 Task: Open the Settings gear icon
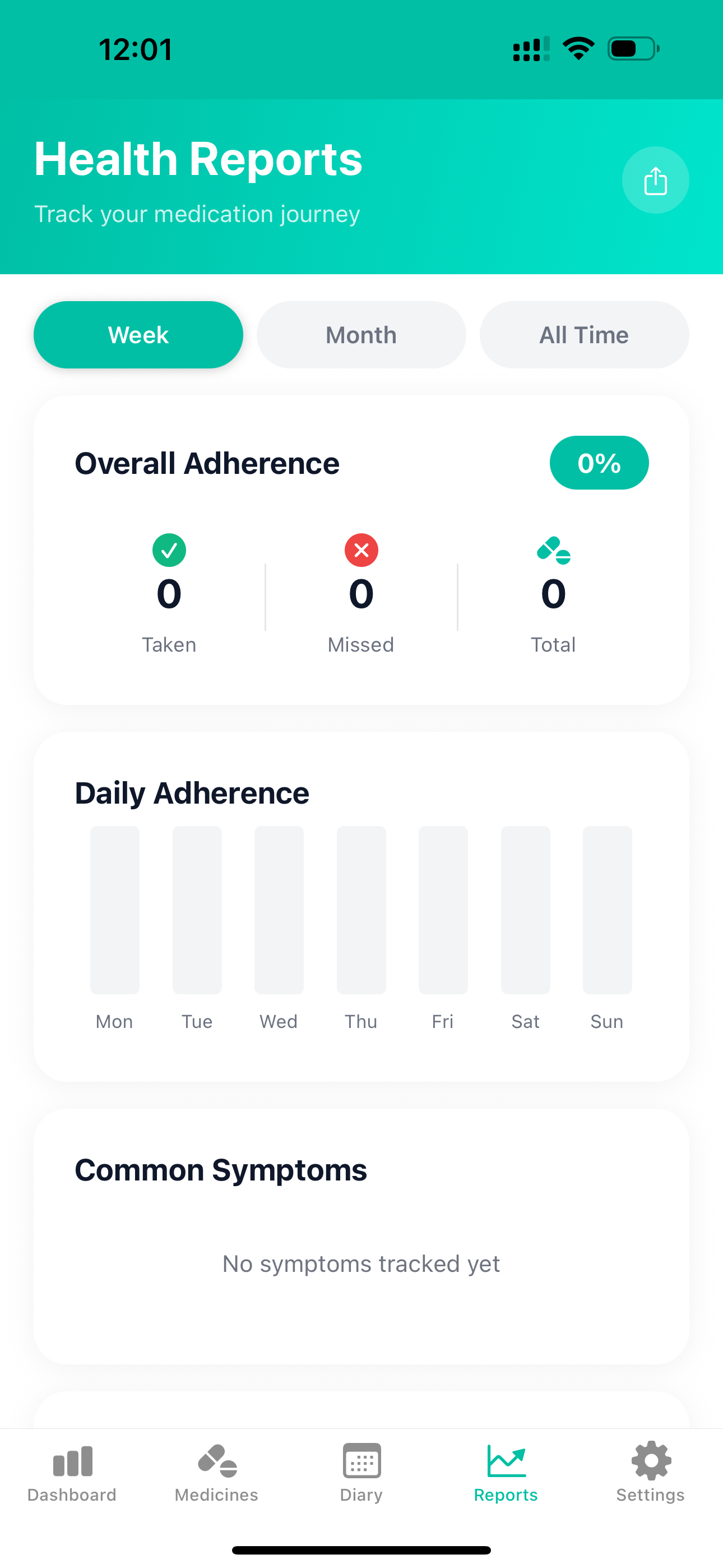[x=650, y=1461]
